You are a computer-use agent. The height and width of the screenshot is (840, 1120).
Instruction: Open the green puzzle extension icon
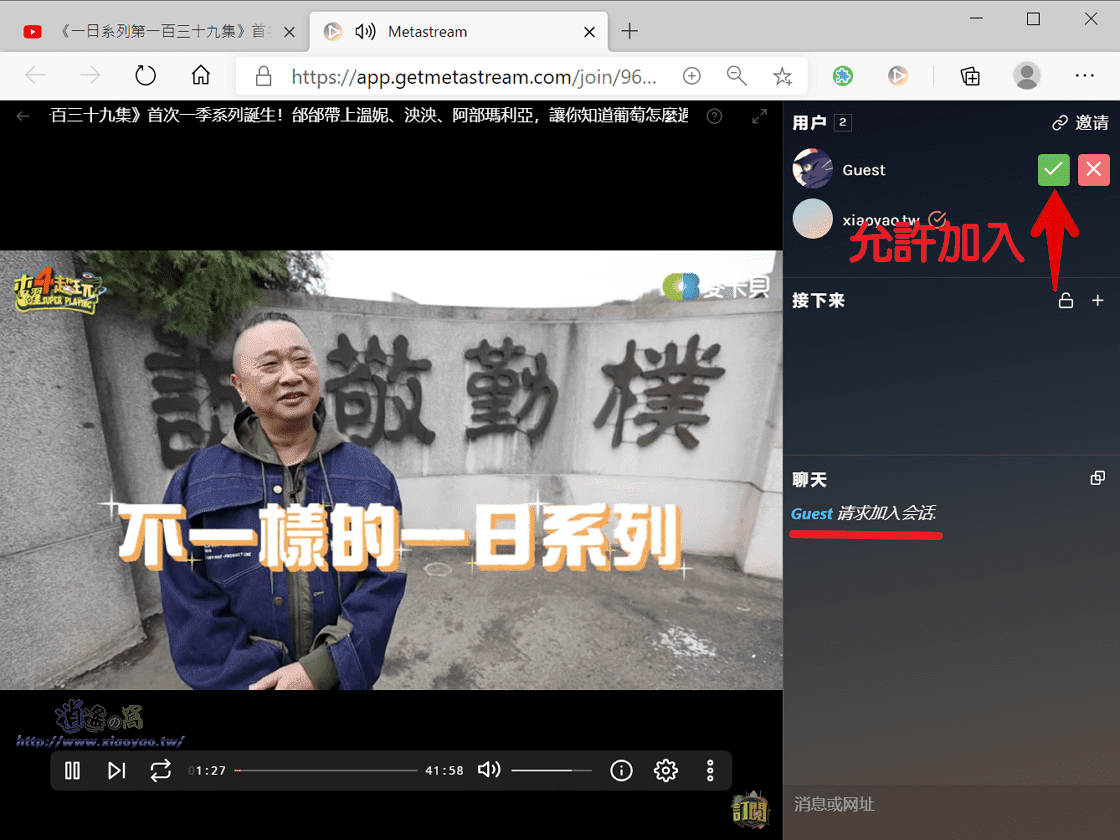pyautogui.click(x=843, y=76)
